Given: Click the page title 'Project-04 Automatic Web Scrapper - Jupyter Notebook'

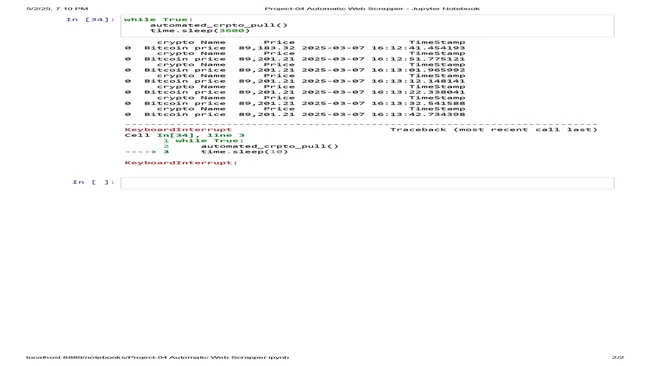Looking at the screenshot, I should pyautogui.click(x=372, y=8).
